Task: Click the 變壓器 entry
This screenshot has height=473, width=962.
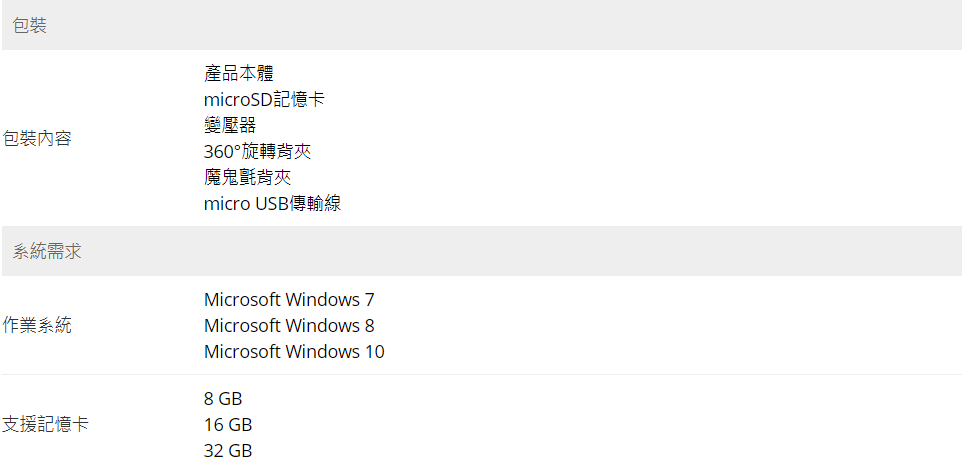Action: tap(230, 126)
